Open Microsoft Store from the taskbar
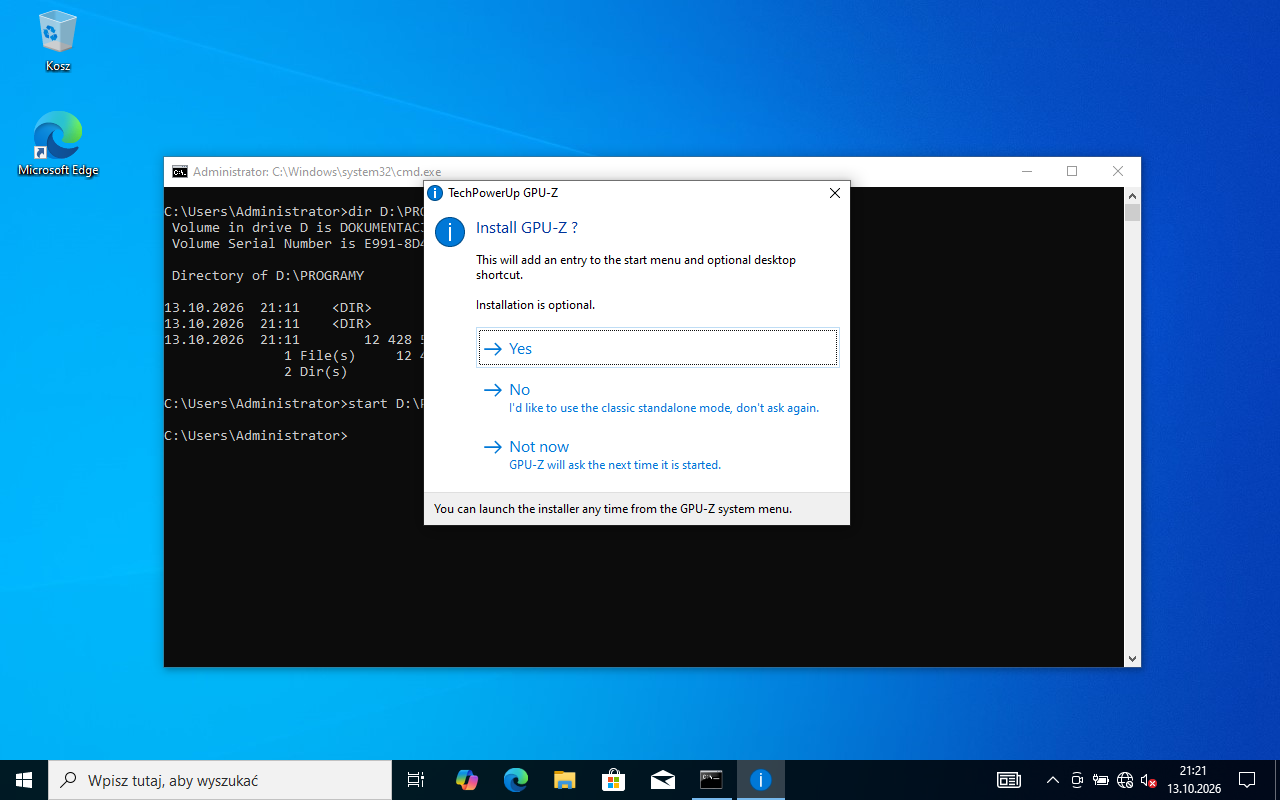Viewport: 1280px width, 800px height. 613,780
